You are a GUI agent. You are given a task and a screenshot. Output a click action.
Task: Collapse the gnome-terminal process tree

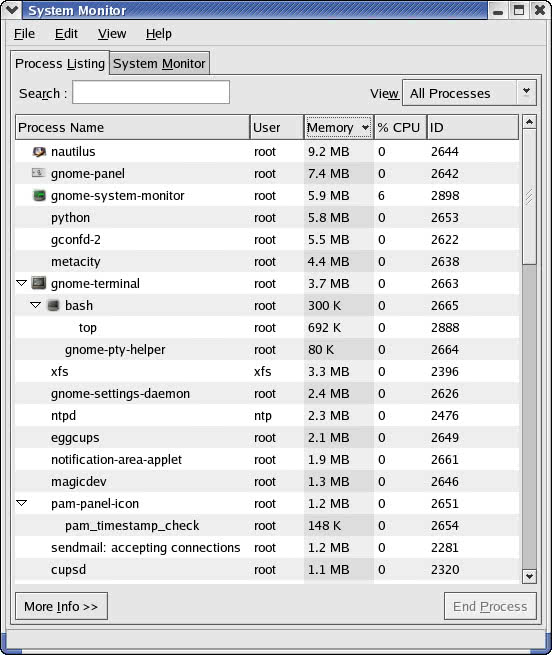point(21,283)
